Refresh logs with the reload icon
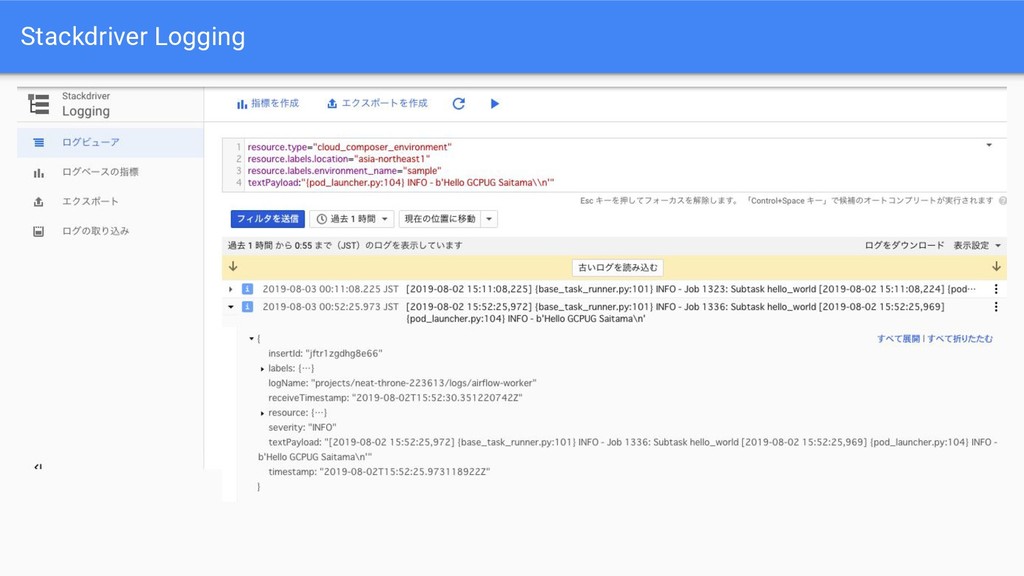1024x576 pixels. 458,103
